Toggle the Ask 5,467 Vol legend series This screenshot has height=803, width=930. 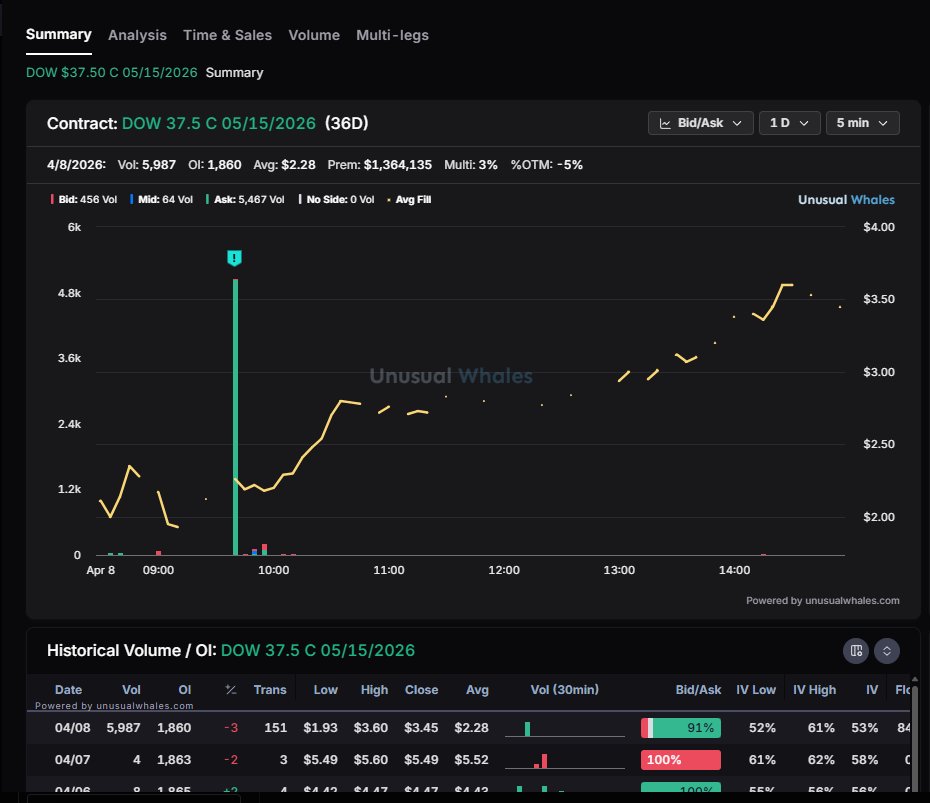click(x=246, y=199)
